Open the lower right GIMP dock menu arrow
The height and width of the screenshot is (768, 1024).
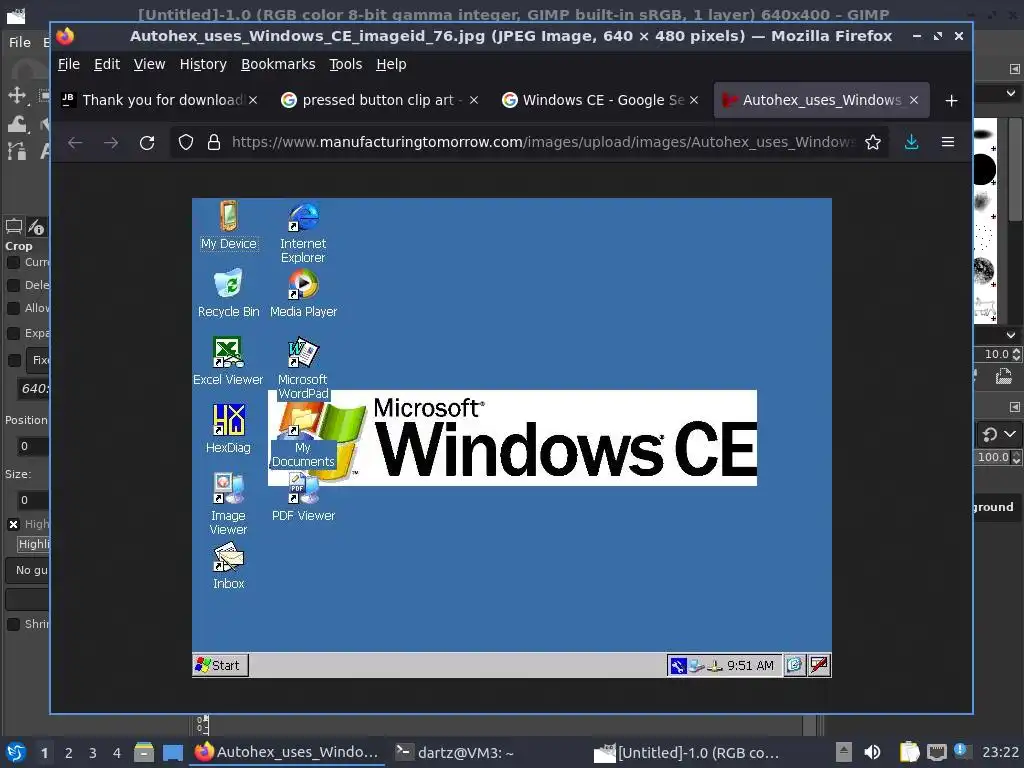[x=1014, y=407]
